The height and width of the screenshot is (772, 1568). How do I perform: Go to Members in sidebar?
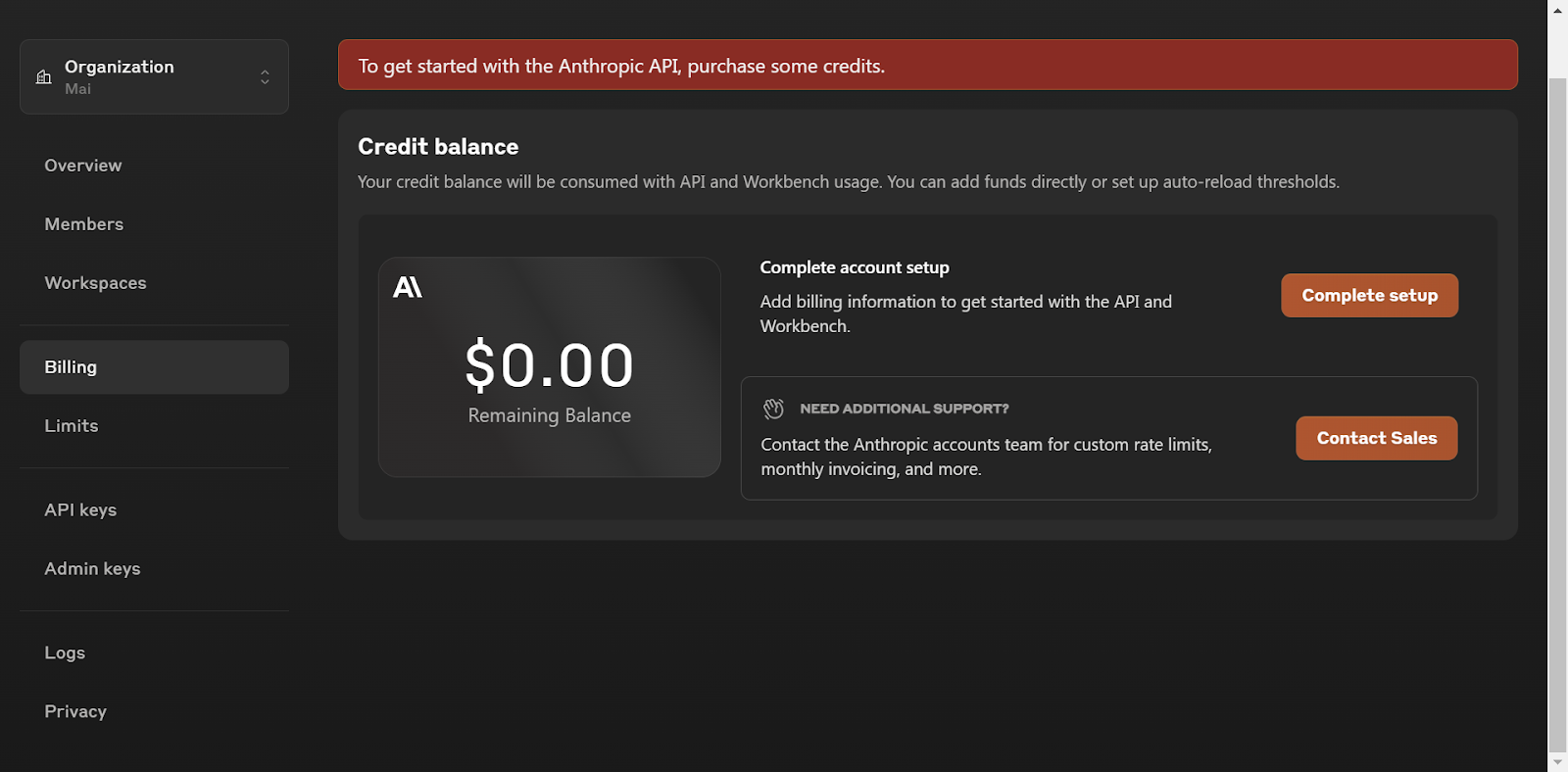click(x=84, y=224)
